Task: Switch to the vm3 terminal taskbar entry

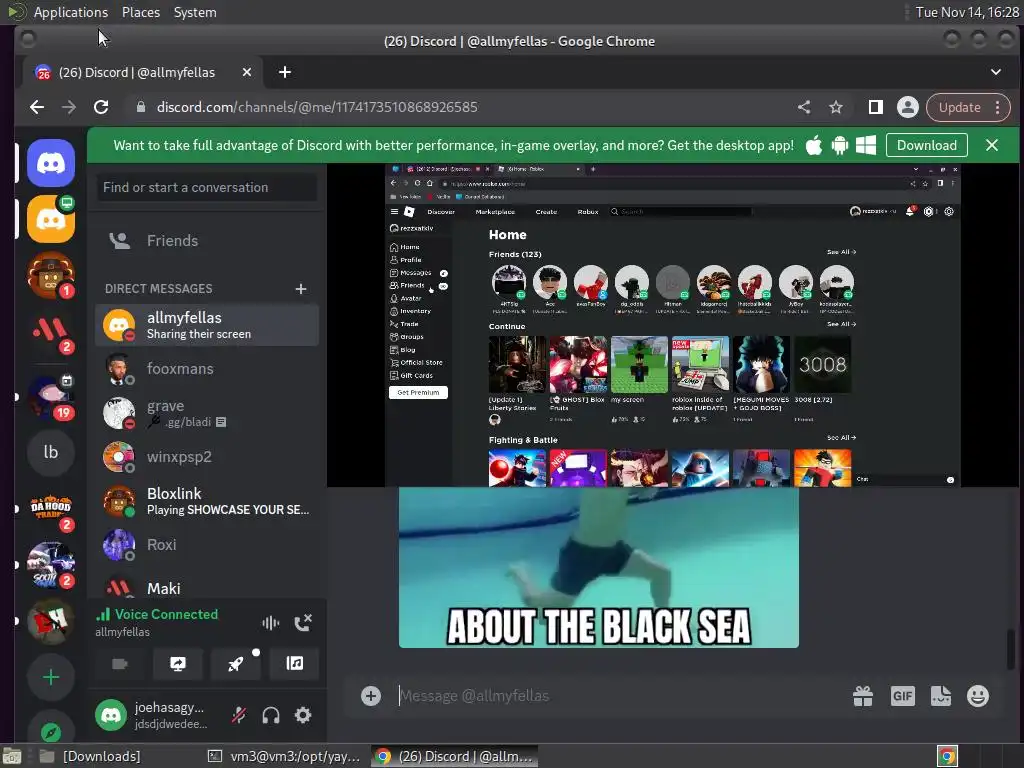Action: pos(284,757)
